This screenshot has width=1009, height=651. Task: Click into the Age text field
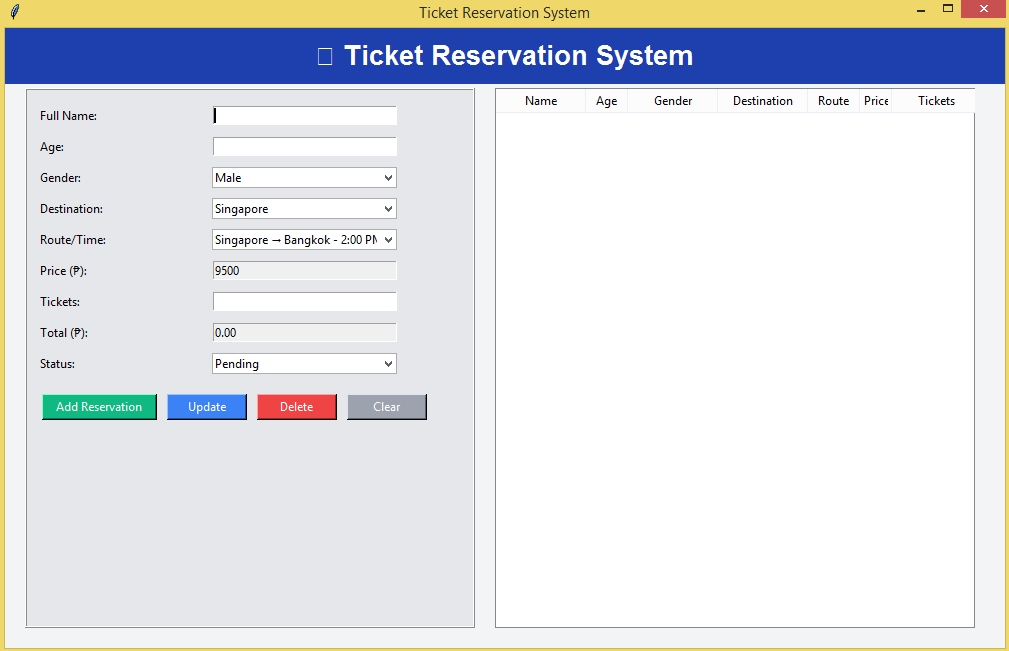[x=305, y=147]
